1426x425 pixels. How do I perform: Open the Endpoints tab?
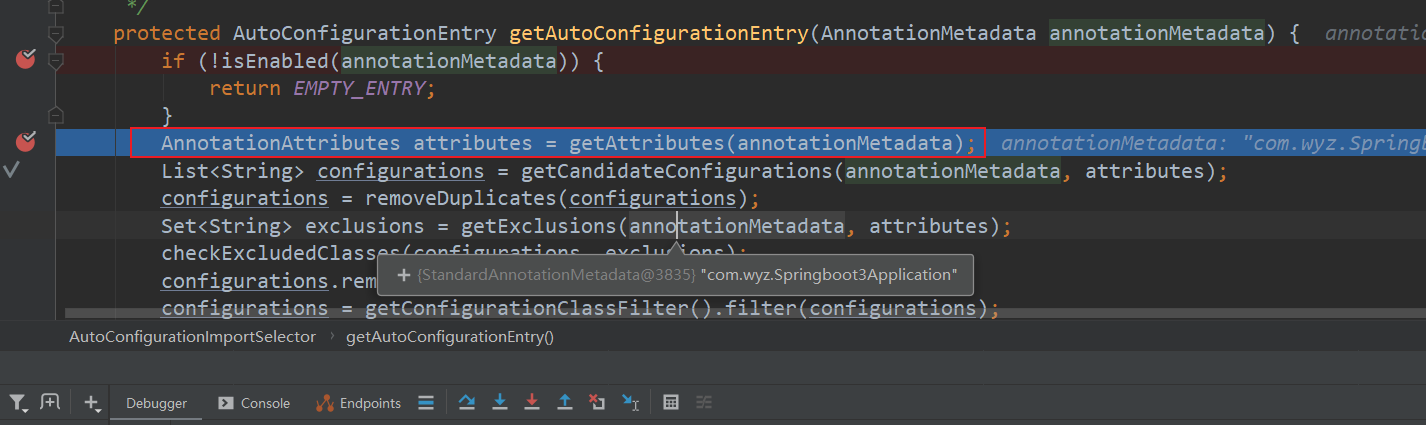[x=359, y=403]
